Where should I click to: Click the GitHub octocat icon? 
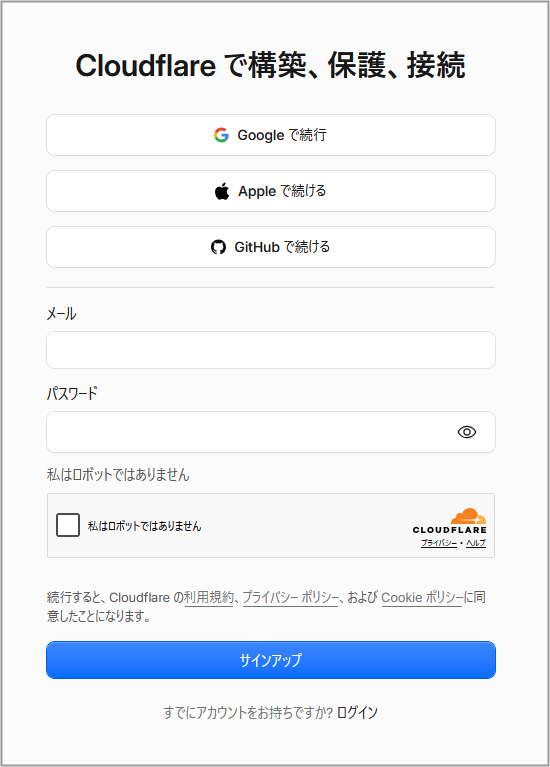218,247
